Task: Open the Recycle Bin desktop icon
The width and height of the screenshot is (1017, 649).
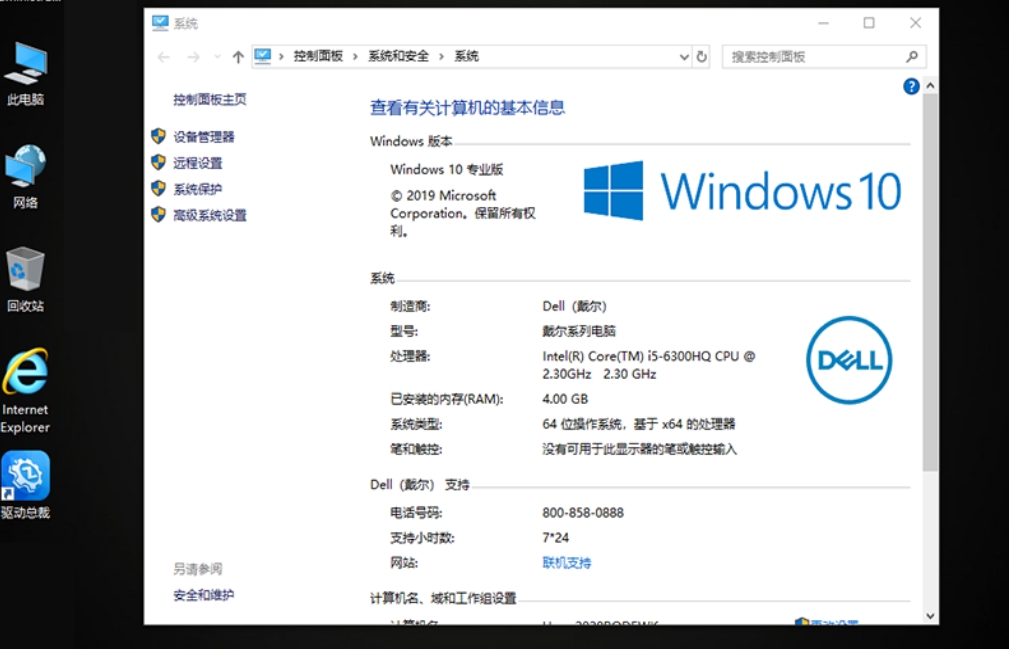Action: point(26,275)
